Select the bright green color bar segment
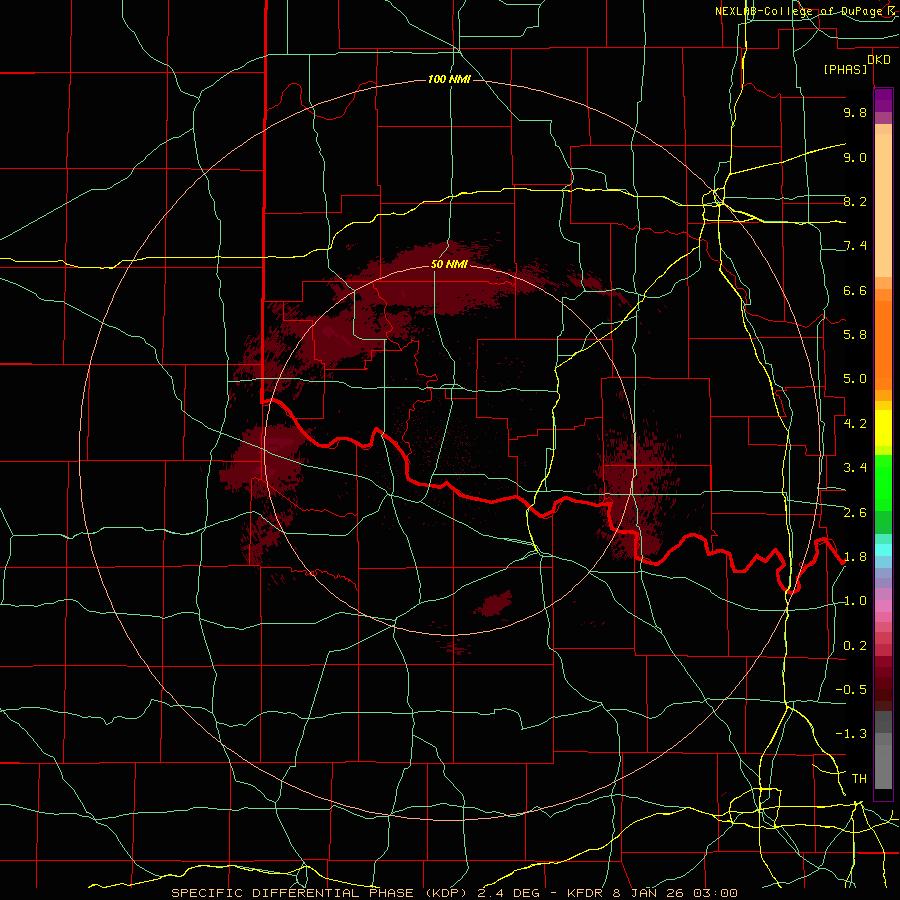Image resolution: width=900 pixels, height=900 pixels. coord(883,482)
